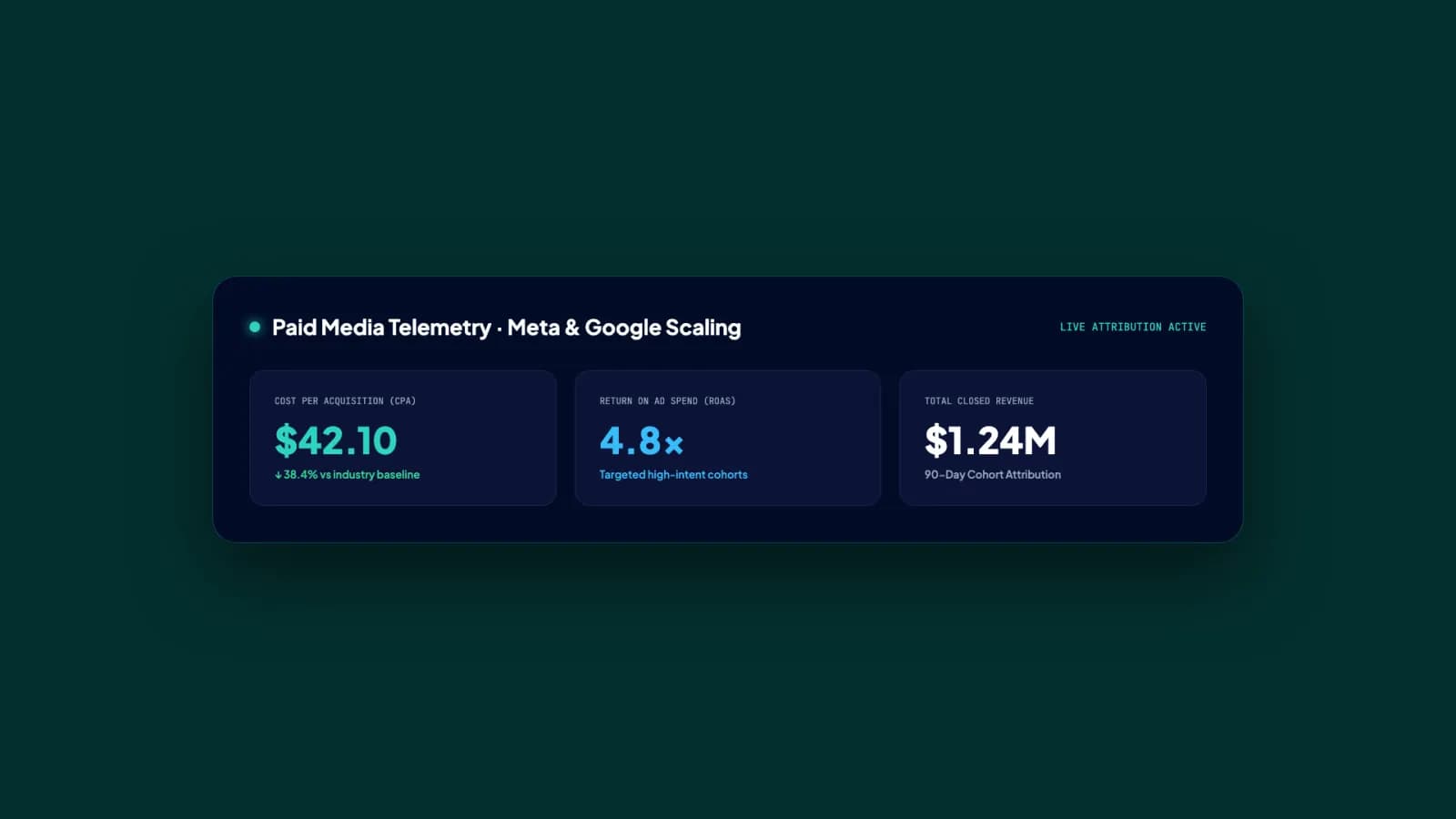Click the $1.24M revenue value
The height and width of the screenshot is (819, 1456).
pyautogui.click(x=990, y=440)
